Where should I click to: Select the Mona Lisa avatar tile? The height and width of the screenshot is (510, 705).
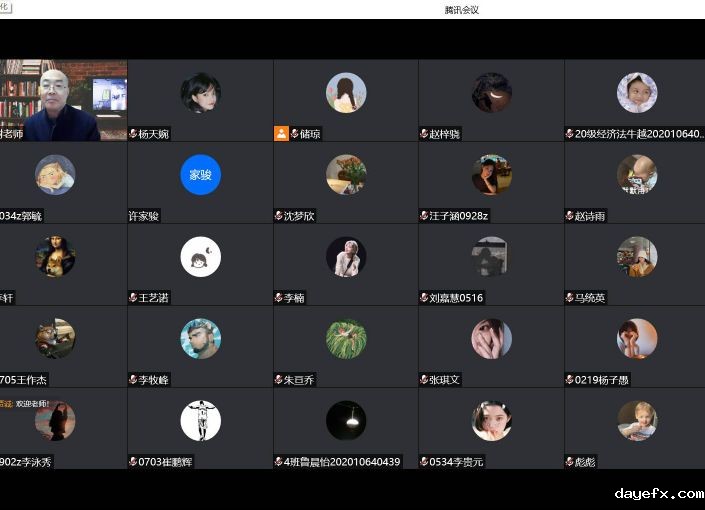click(55, 257)
